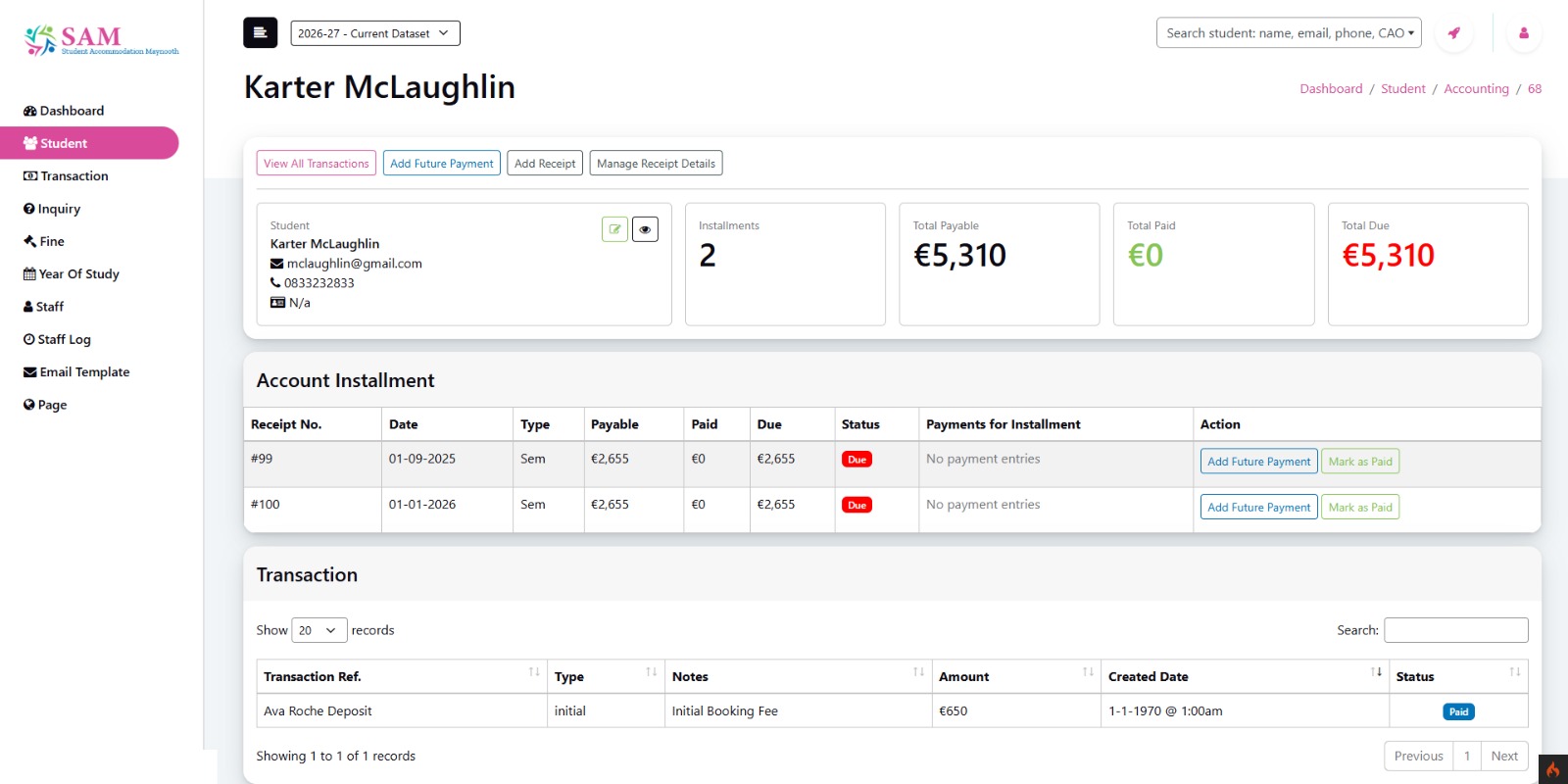Screen dimensions: 1568x784
Task: Click the receipt number #99 cell
Action: pos(313,465)
